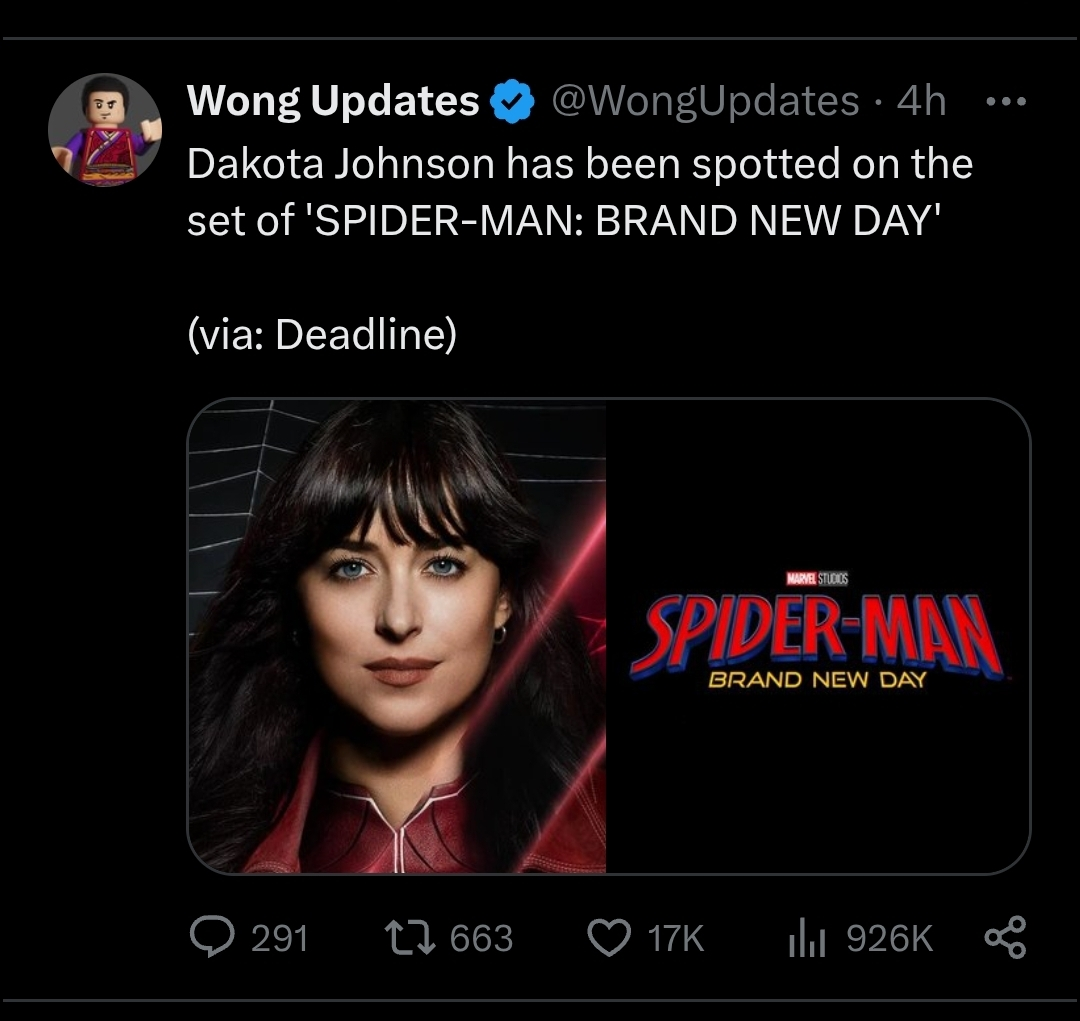Click the reply speech bubble icon

coord(210,938)
